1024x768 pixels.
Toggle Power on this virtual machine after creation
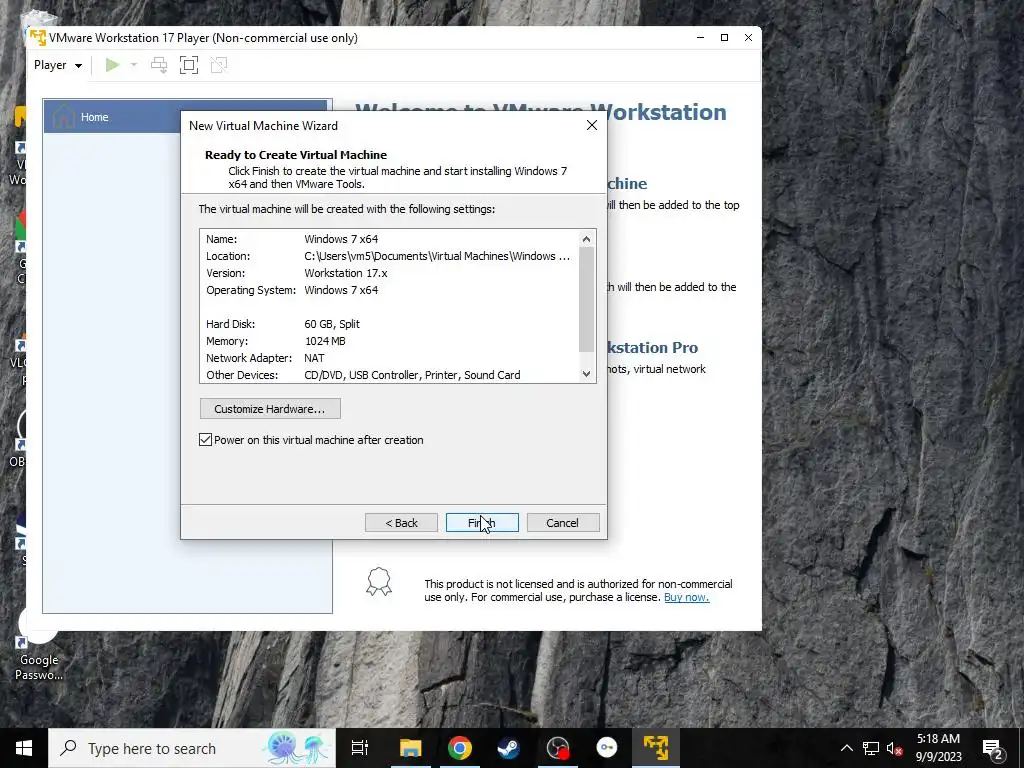(205, 440)
